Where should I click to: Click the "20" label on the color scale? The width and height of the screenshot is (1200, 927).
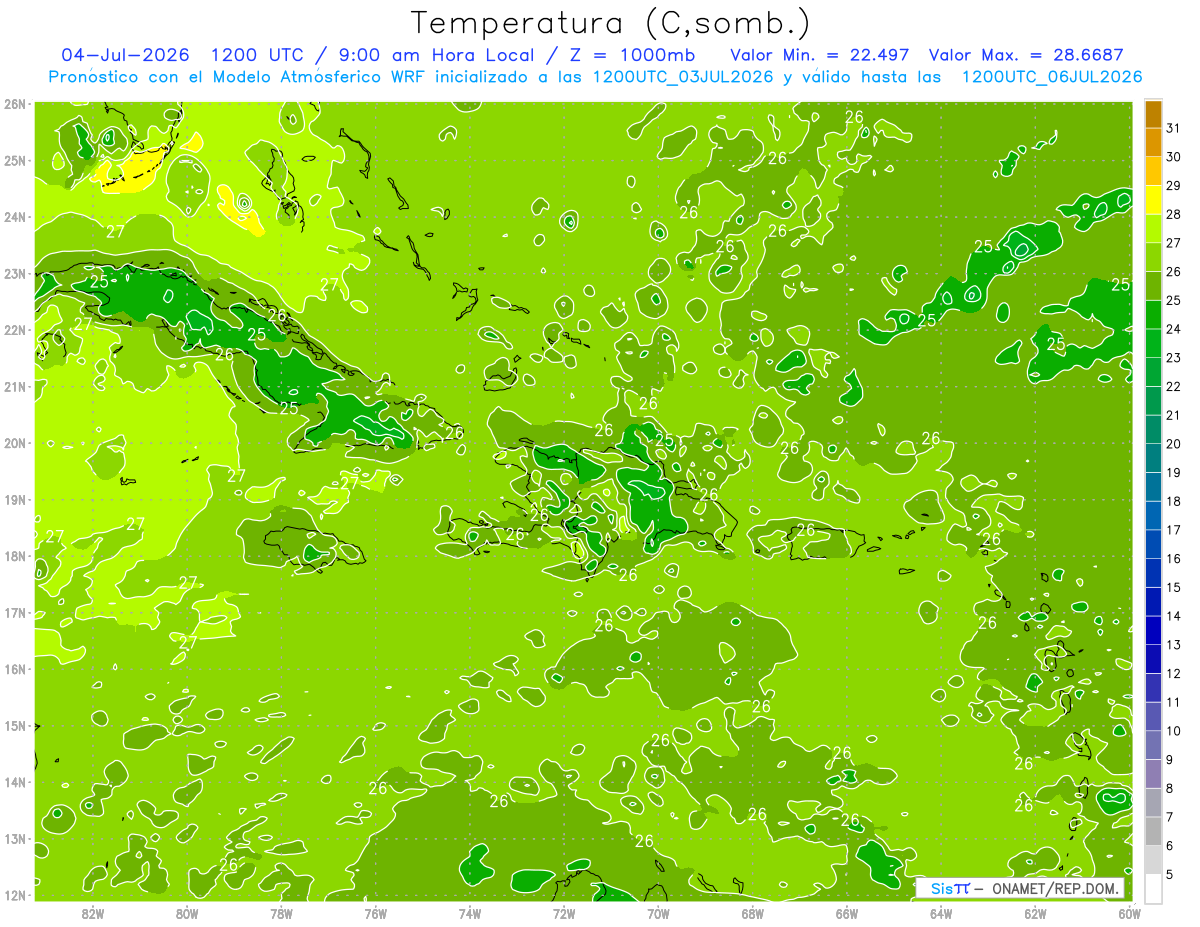click(1174, 444)
